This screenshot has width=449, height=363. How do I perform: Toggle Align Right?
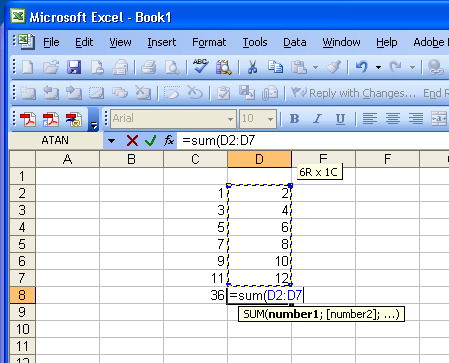416,119
